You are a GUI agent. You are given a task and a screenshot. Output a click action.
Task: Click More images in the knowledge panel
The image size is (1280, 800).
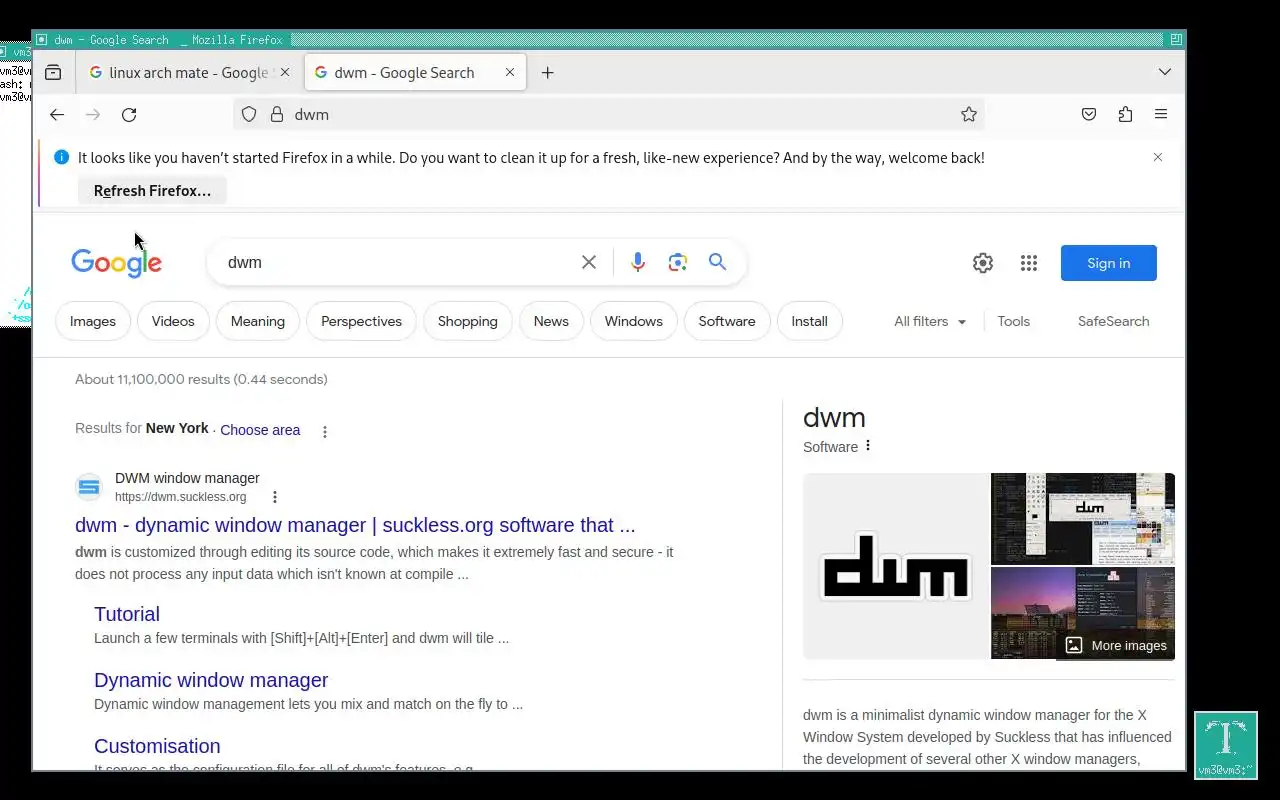(1116, 645)
